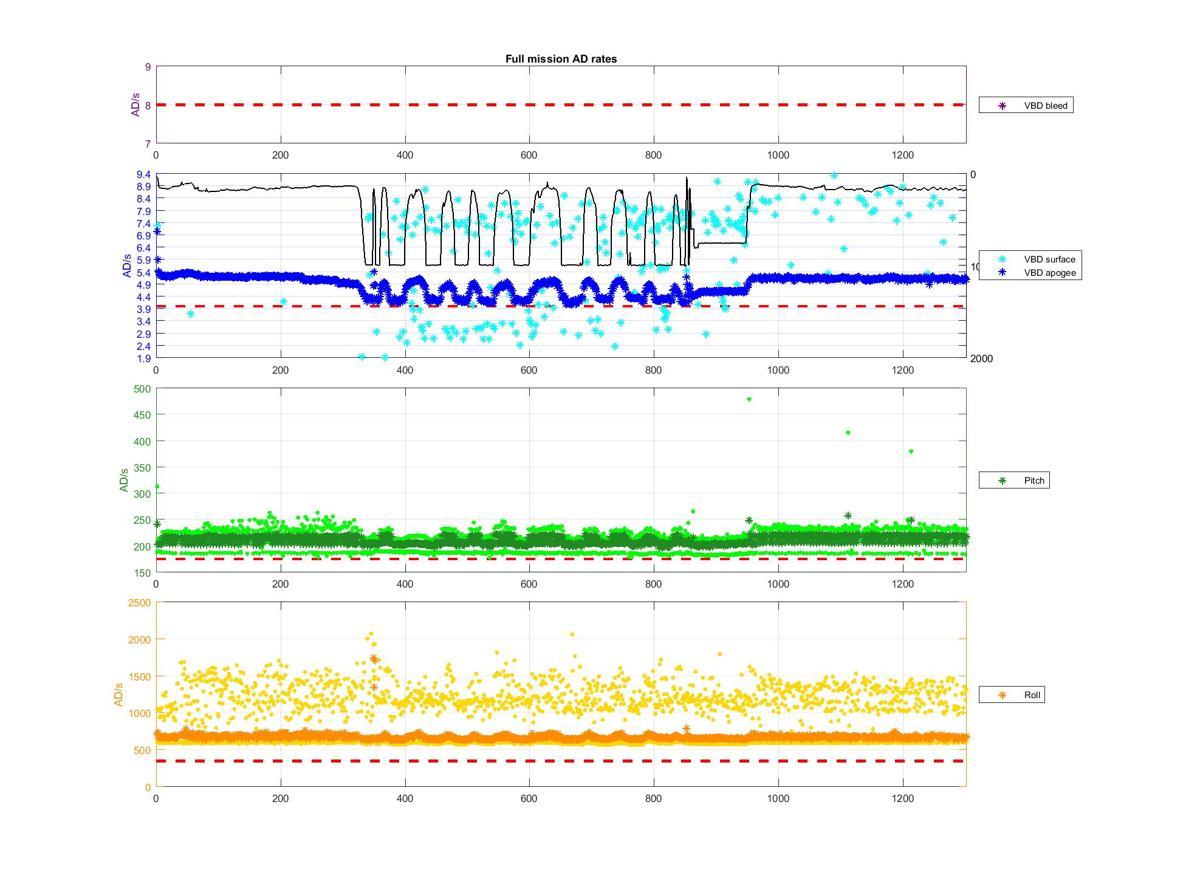
Task: Click the 2500 tick on the Roll plot axis
Action: [x=140, y=603]
